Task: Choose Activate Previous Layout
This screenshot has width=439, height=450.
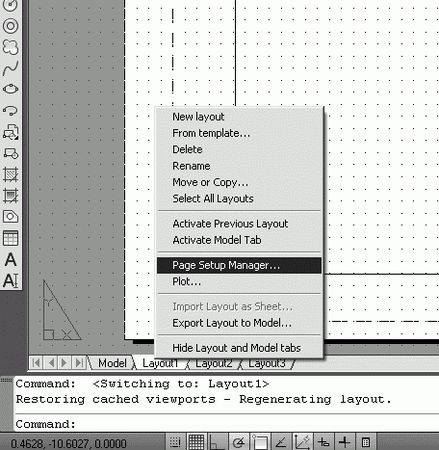Action: [x=239, y=223]
